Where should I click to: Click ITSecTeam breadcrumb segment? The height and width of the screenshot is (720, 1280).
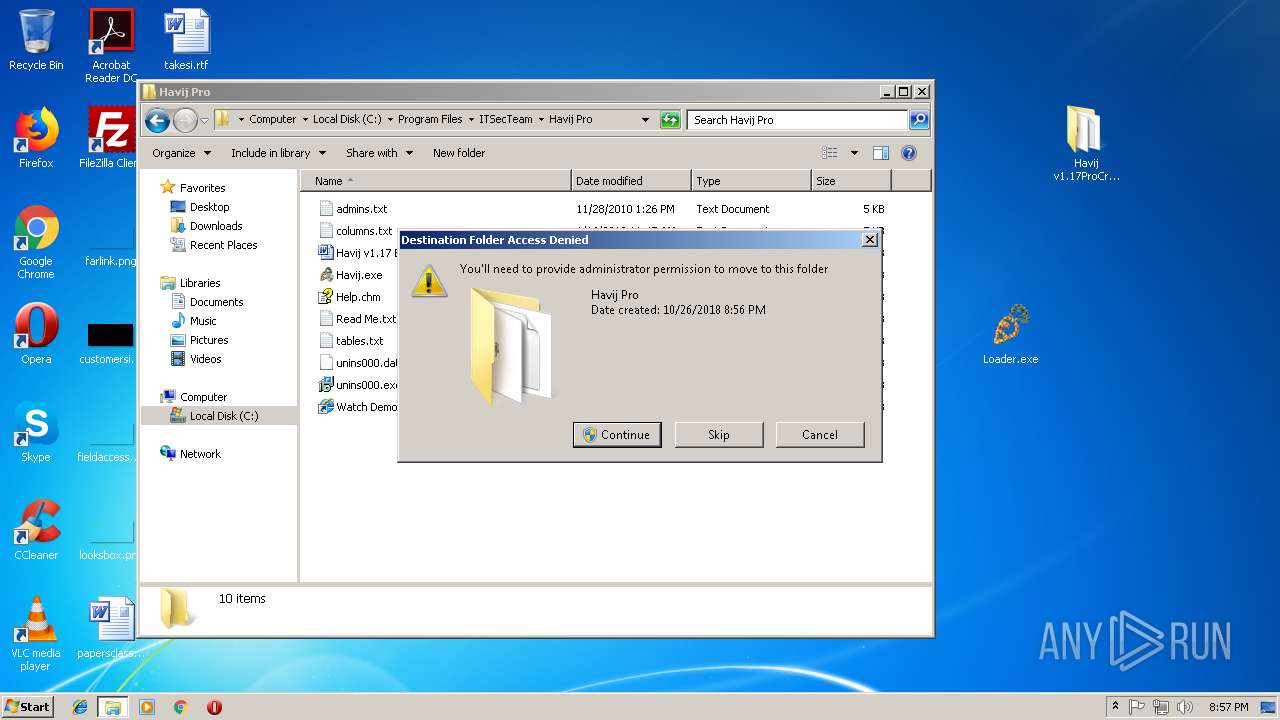pos(506,119)
